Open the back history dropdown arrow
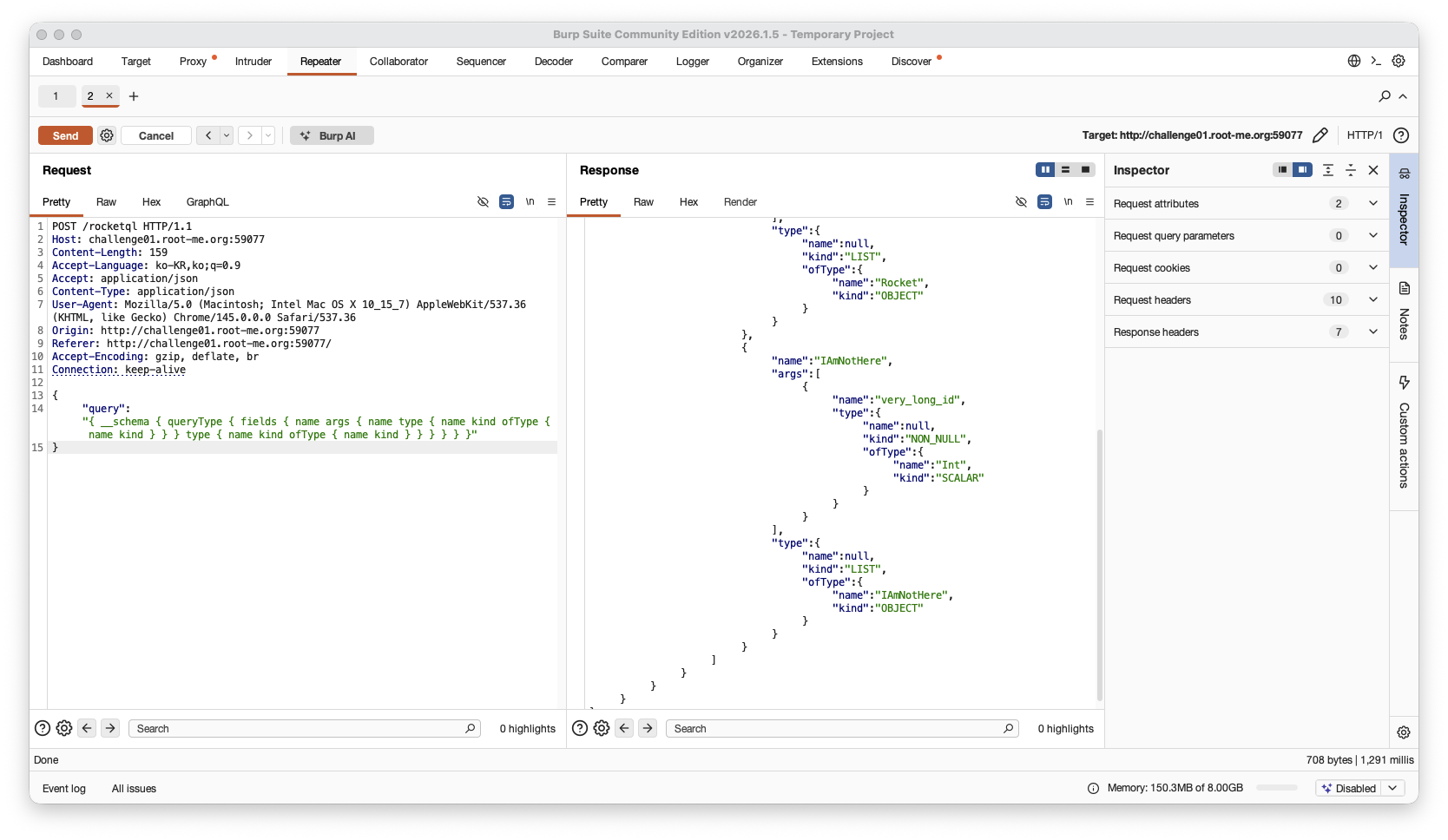Viewport: 1448px width, 840px height. point(227,135)
